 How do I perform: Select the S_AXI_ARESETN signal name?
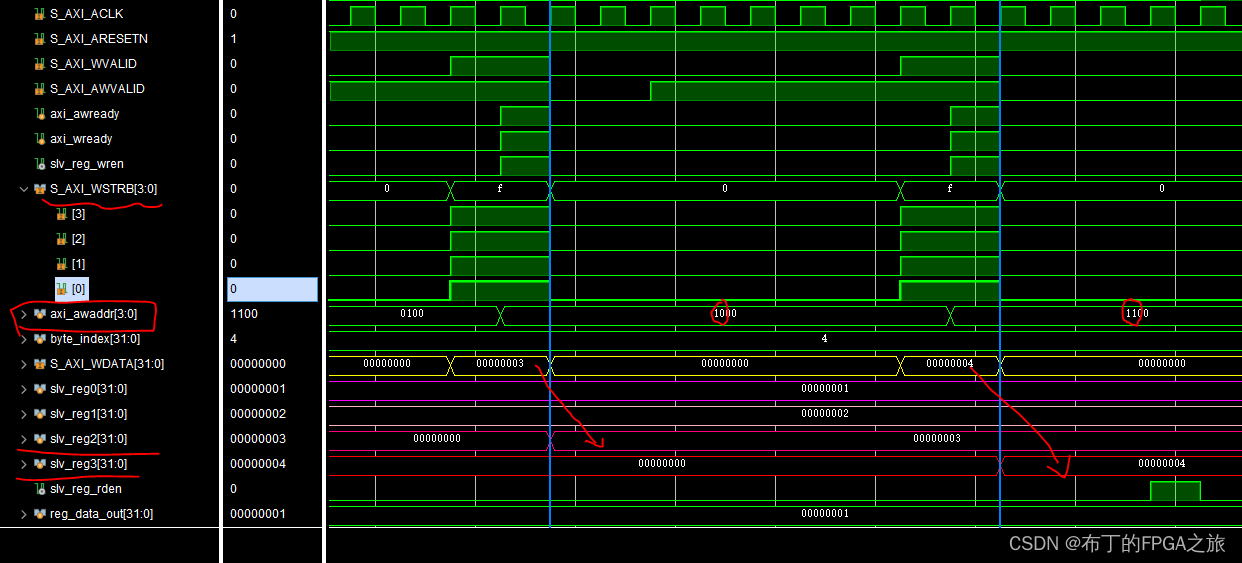pyautogui.click(x=99, y=39)
